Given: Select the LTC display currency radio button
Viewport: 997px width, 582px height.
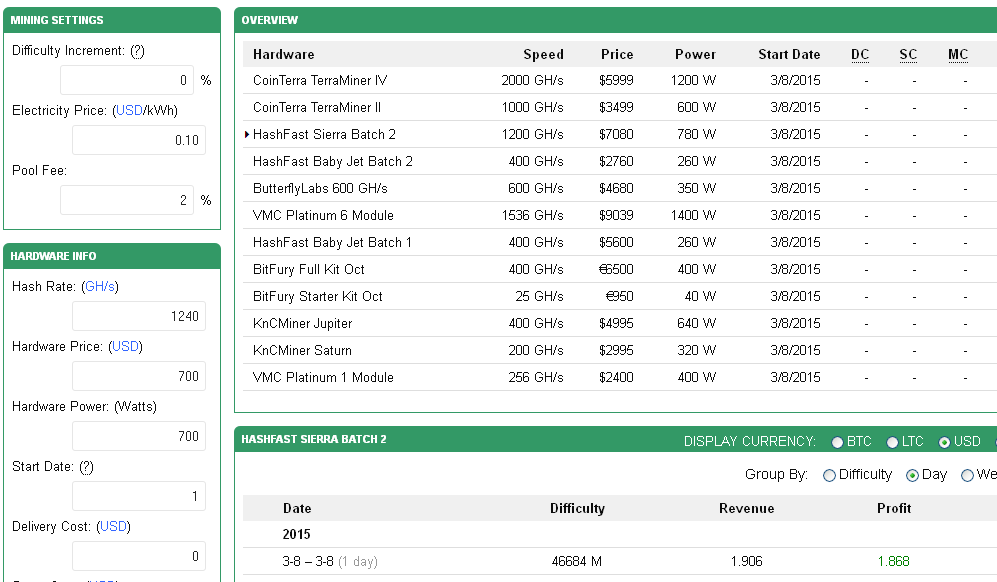Looking at the screenshot, I should coord(892,442).
